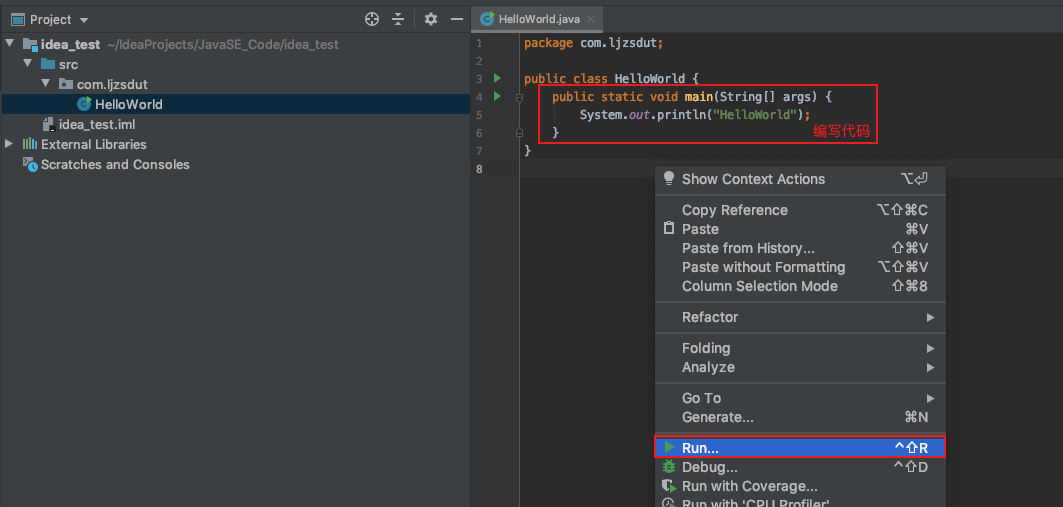The image size is (1063, 507).
Task: Collapse the src folder
Action: point(28,64)
